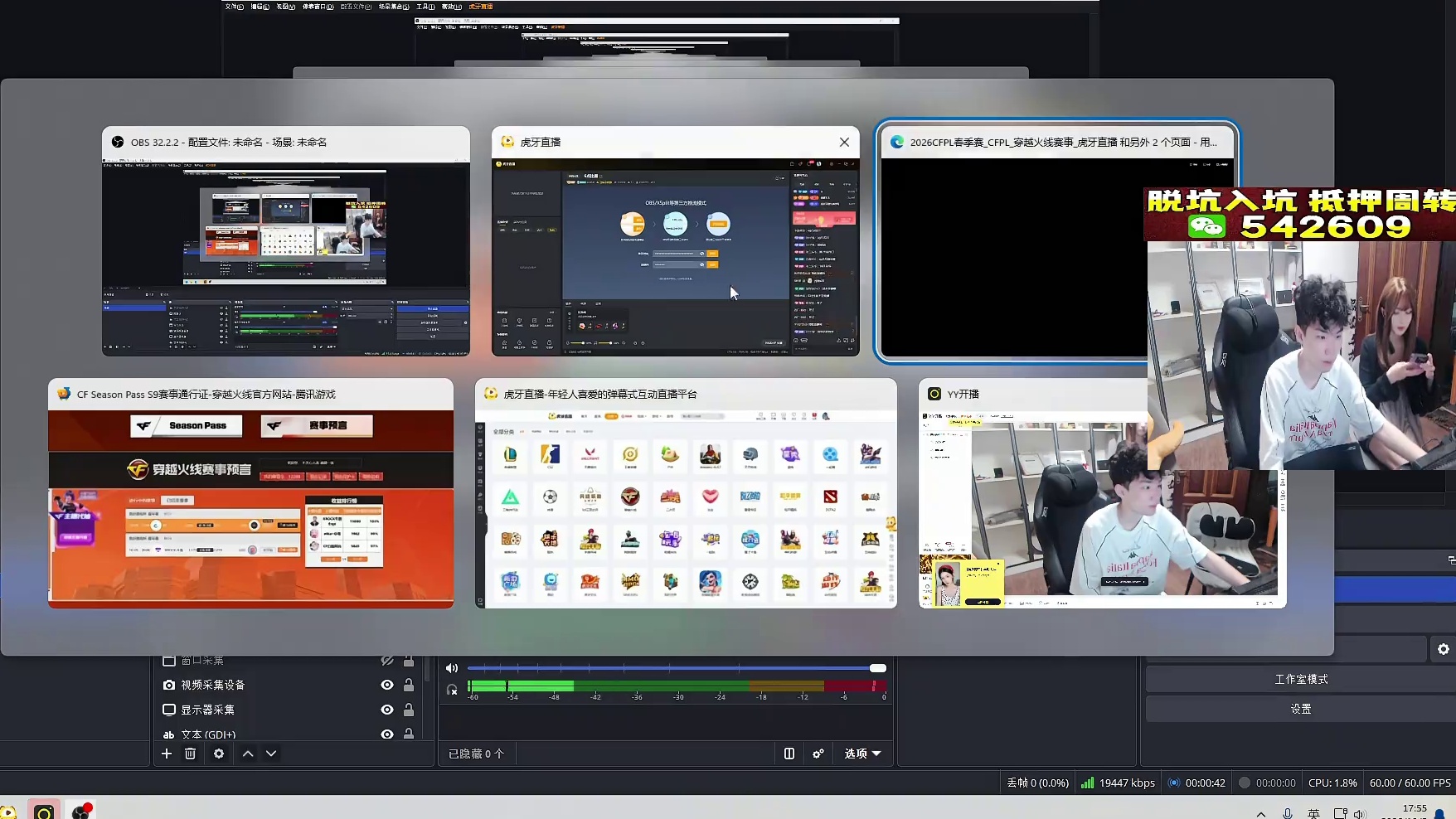Open the 选项 dropdown in the audio mixer
The image size is (1456, 819).
pos(862,754)
